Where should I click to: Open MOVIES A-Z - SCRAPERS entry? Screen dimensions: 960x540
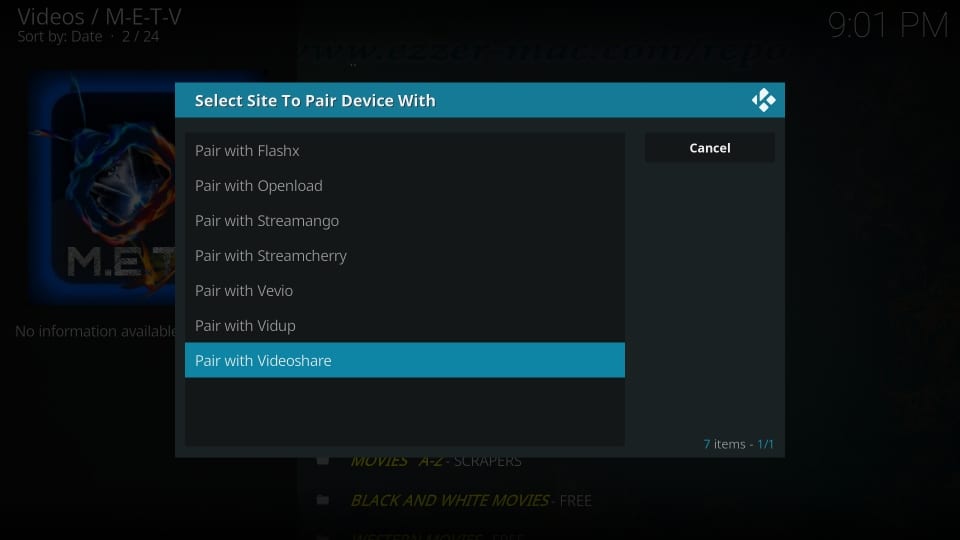[x=436, y=461]
